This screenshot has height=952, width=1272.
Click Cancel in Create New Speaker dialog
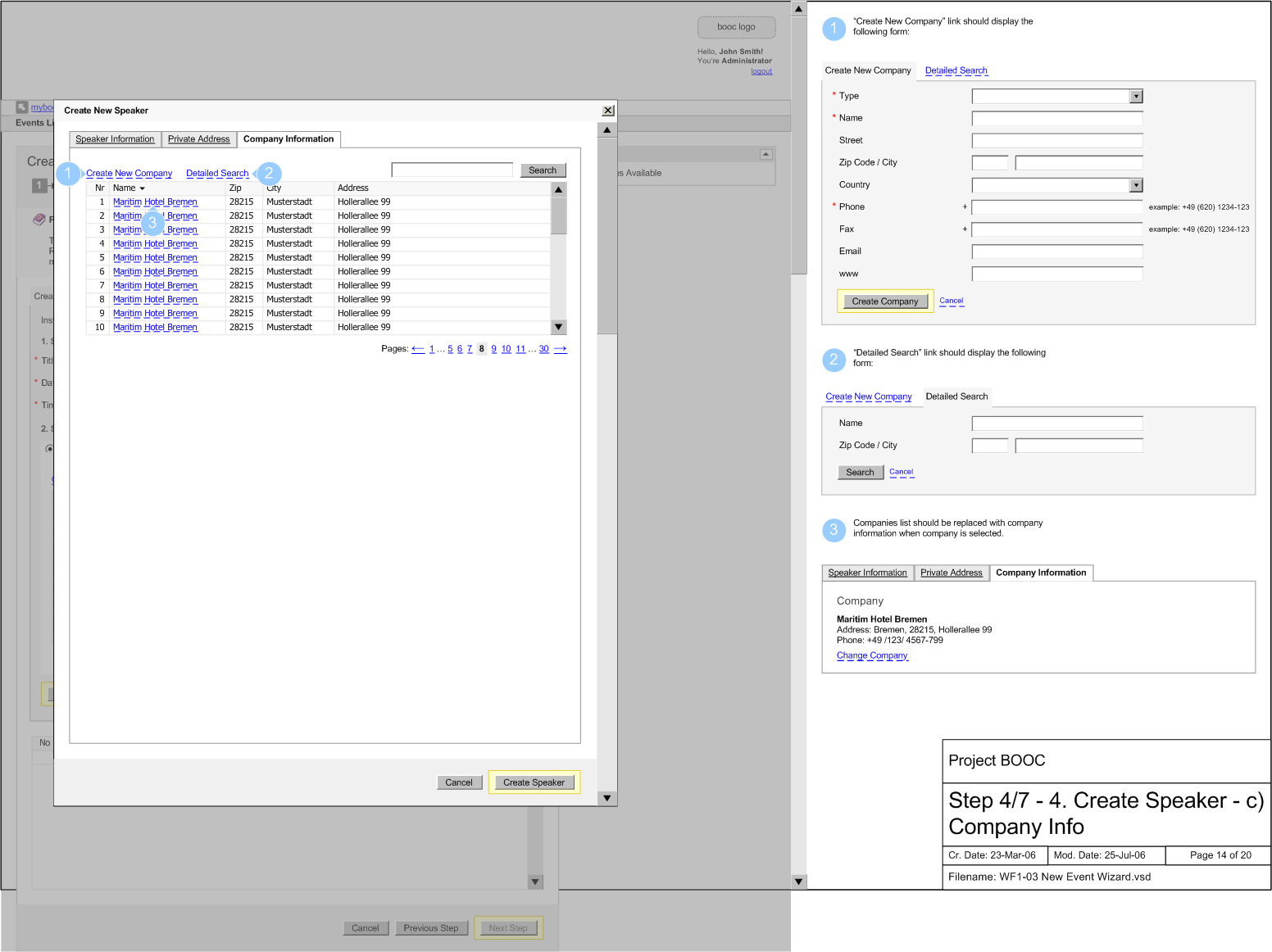[x=459, y=782]
